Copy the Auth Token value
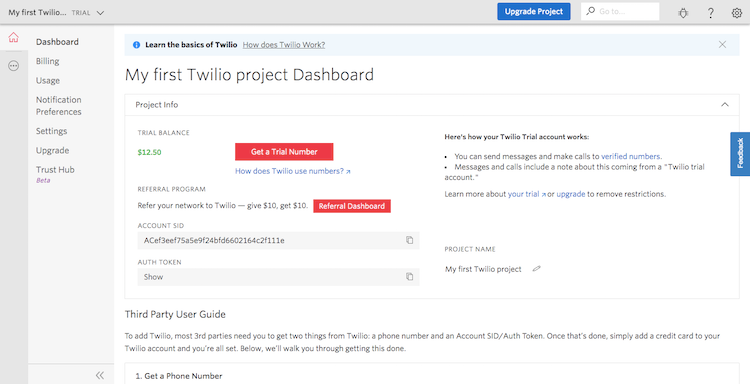This screenshot has height=384, width=750. (409, 276)
